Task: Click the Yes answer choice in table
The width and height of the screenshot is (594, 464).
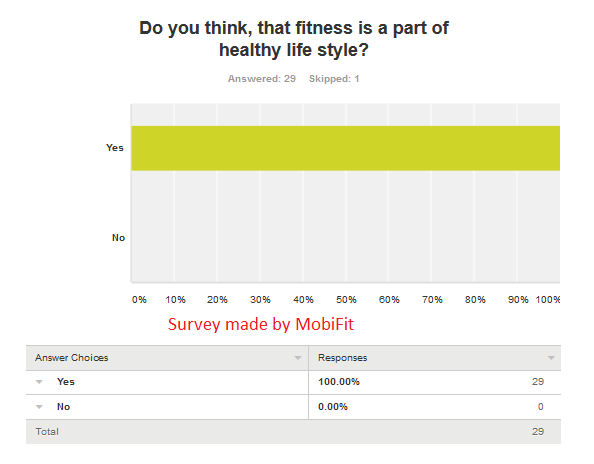Action: (66, 382)
